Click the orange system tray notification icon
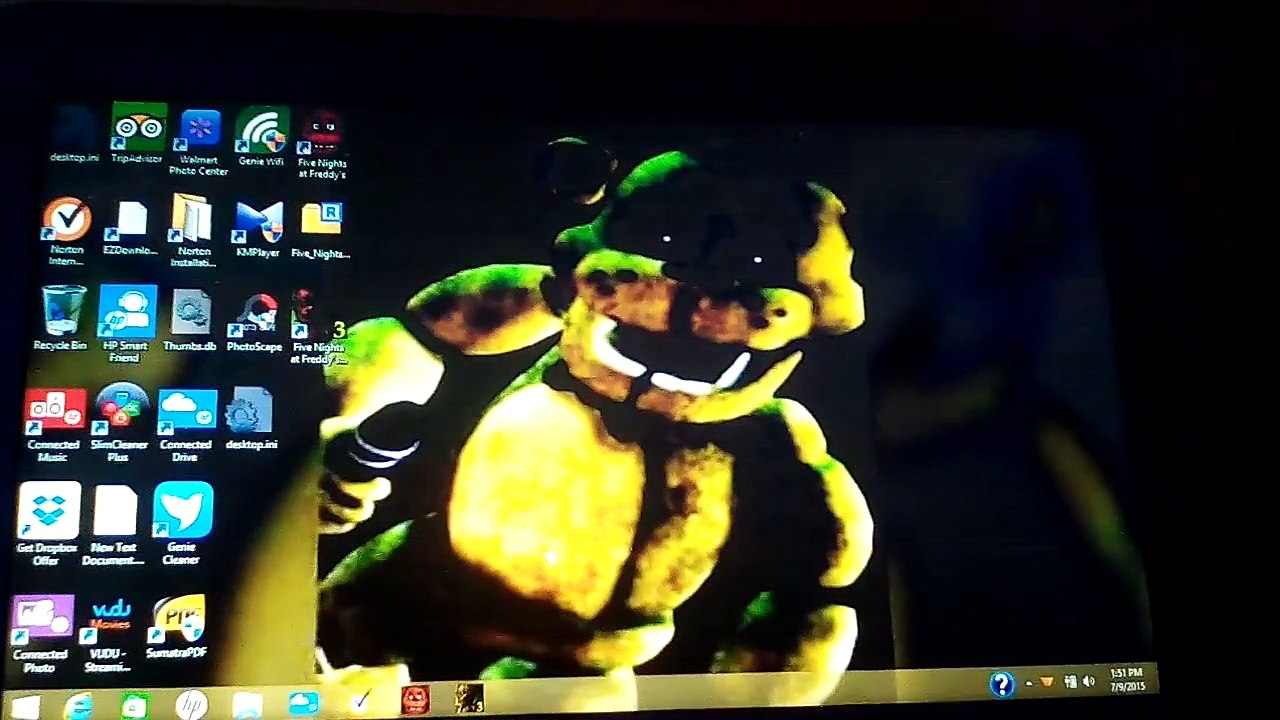Screen dimensions: 1280x720 [x=1047, y=682]
